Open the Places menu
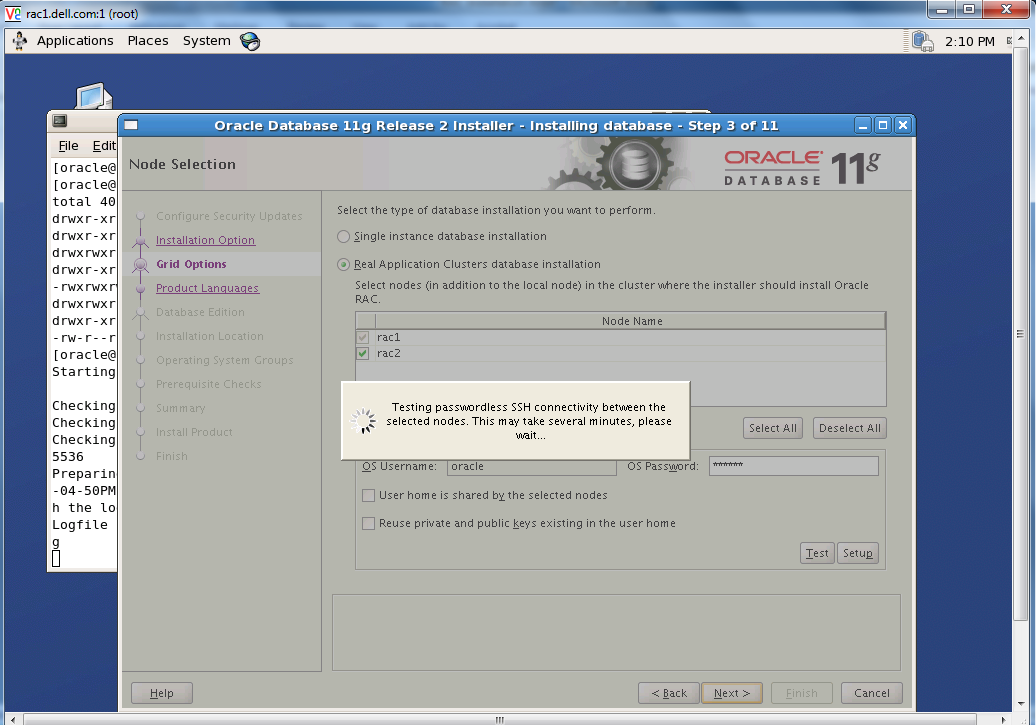 [x=148, y=41]
